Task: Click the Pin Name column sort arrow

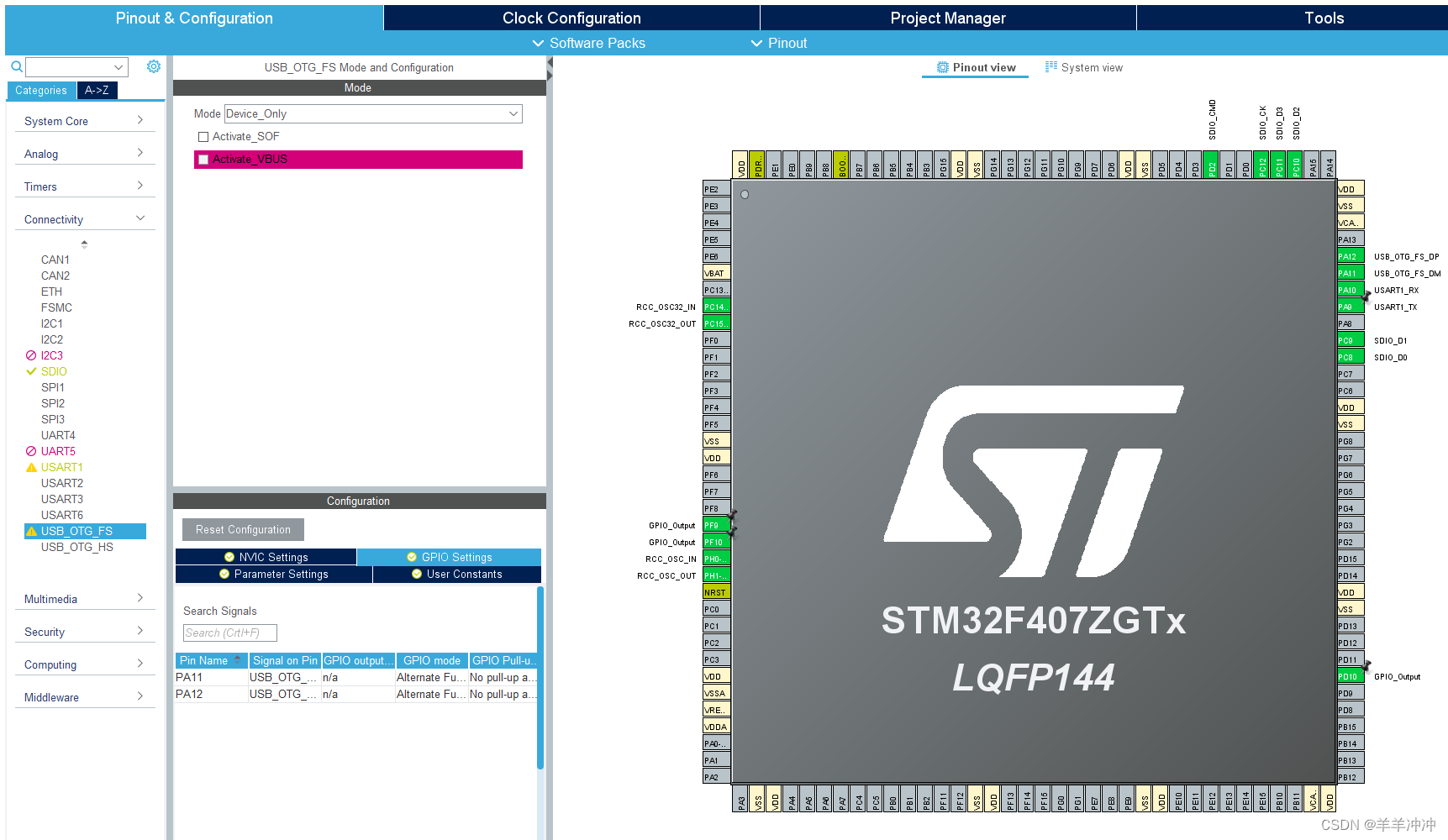Action: 238,659
